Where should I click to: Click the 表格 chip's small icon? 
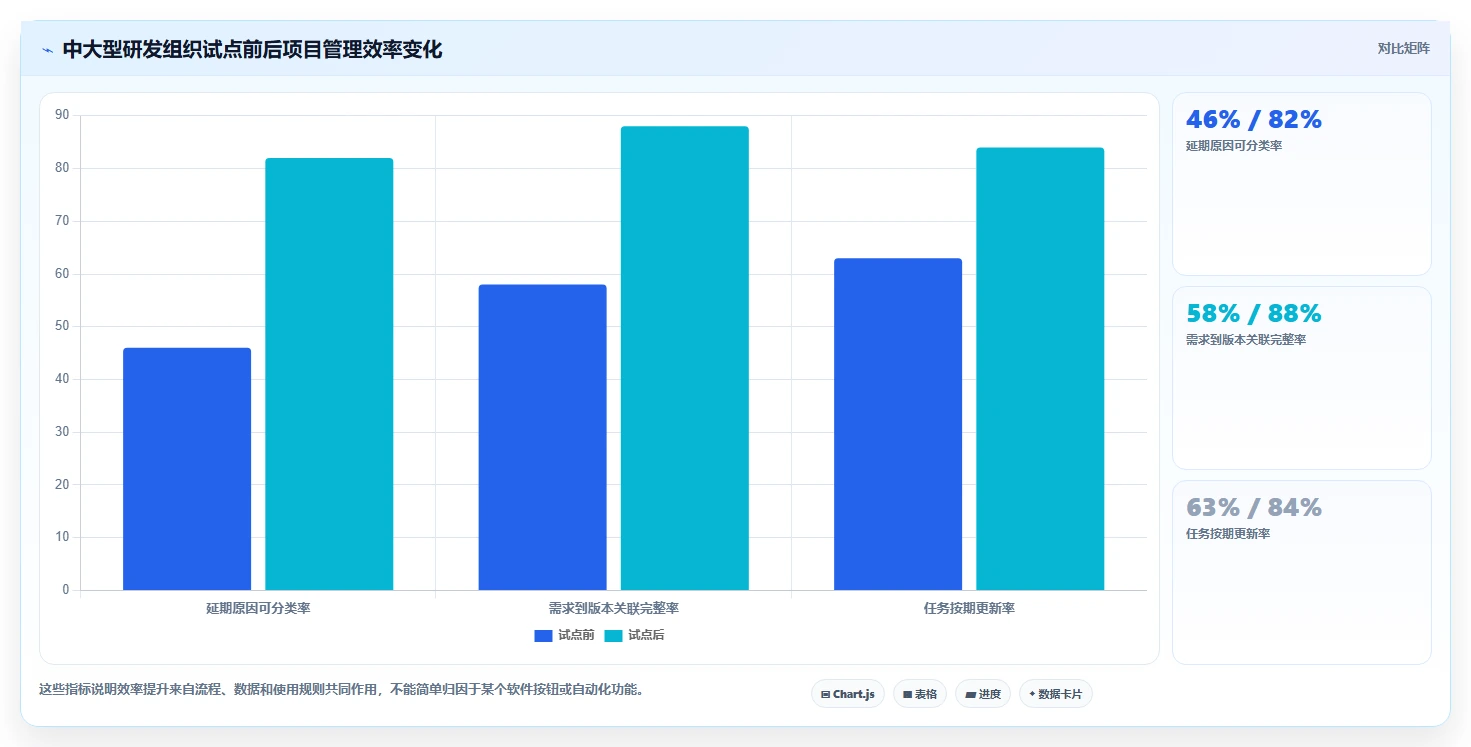click(x=907, y=694)
